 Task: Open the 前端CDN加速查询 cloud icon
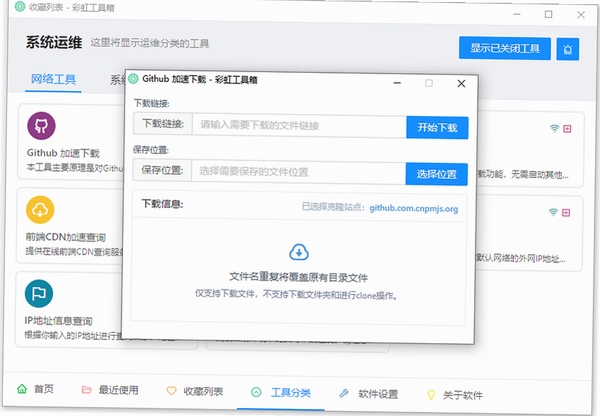[40, 210]
